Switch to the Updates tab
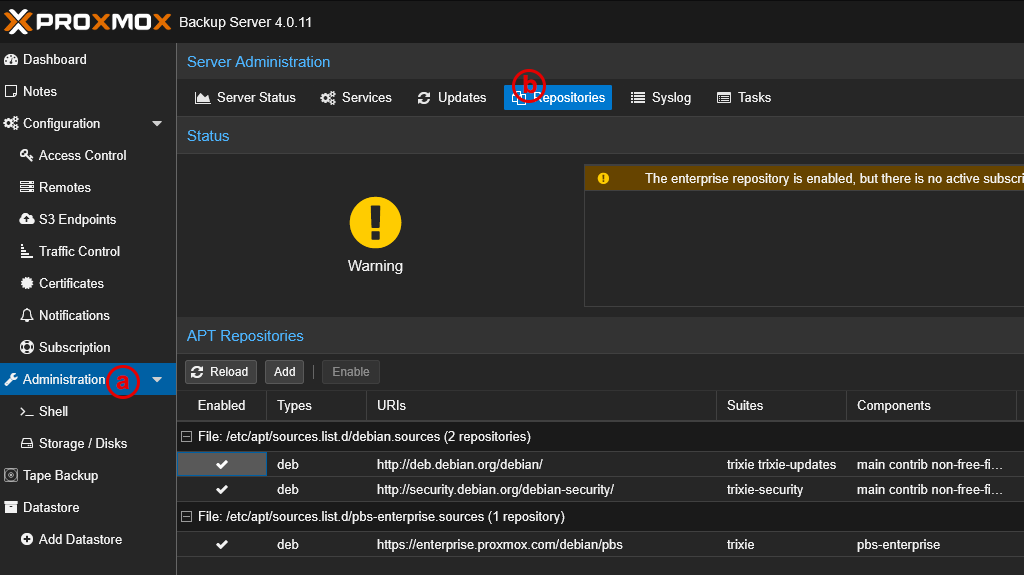Screen dimensions: 1024x575 point(452,98)
